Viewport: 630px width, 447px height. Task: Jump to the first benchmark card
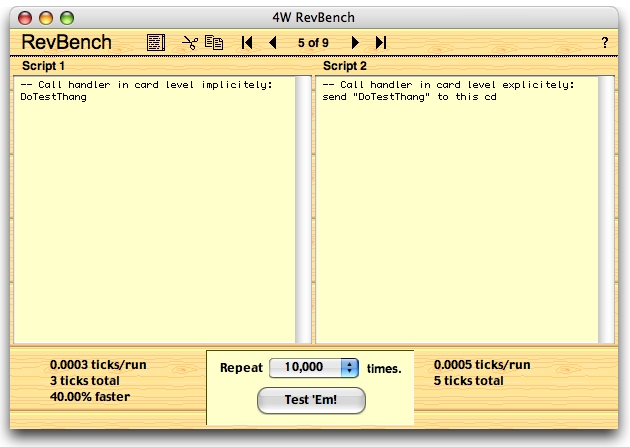pyautogui.click(x=247, y=43)
